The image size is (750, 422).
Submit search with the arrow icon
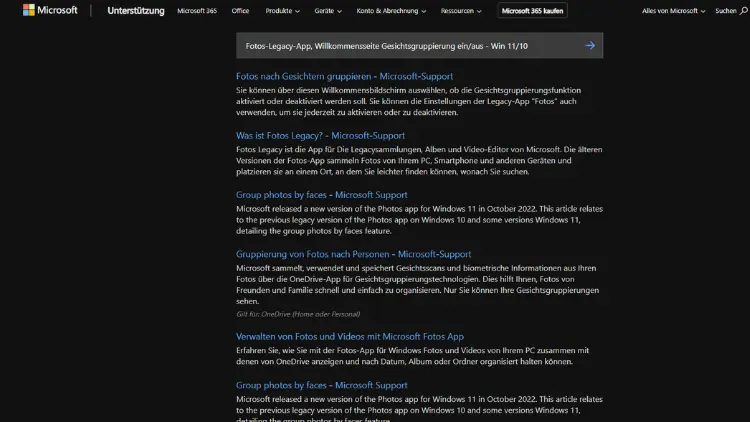pos(590,46)
